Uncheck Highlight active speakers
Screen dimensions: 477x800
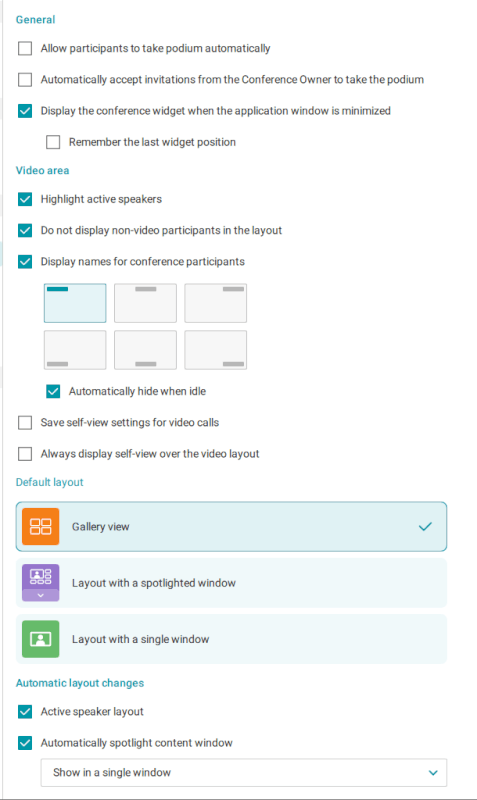coord(25,199)
